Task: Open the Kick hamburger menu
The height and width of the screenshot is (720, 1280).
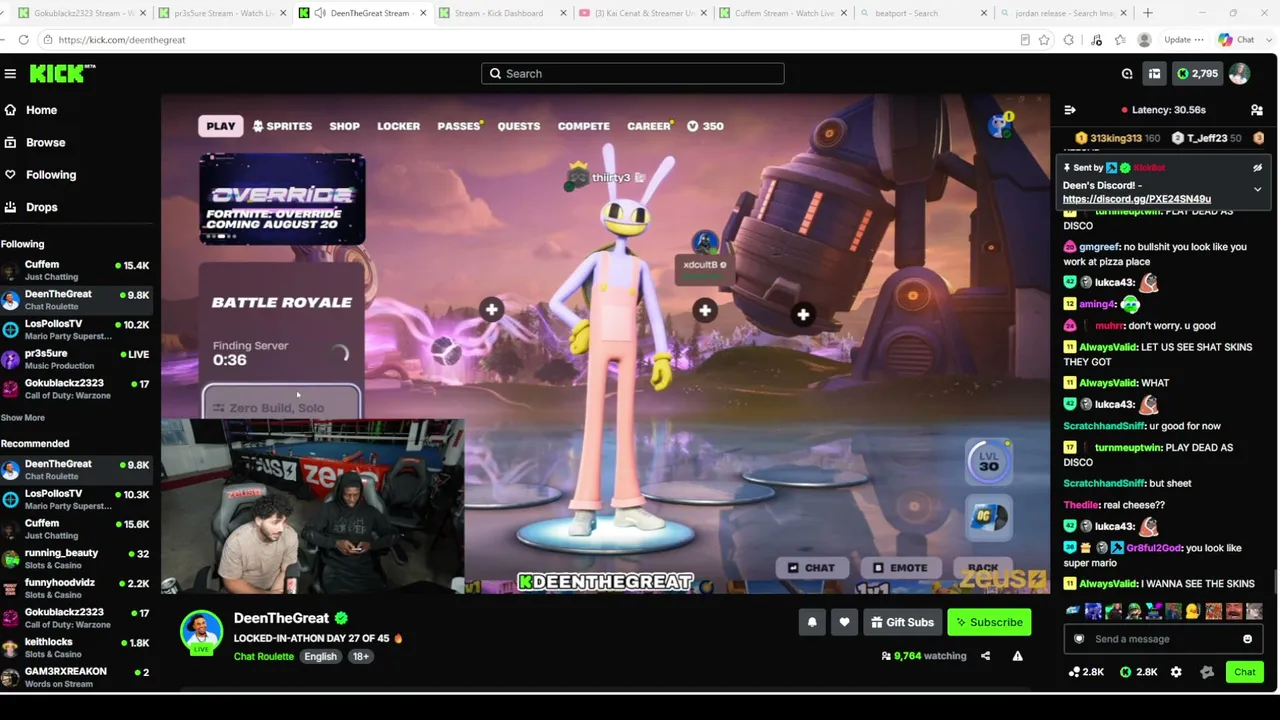Action: pyautogui.click(x=10, y=74)
